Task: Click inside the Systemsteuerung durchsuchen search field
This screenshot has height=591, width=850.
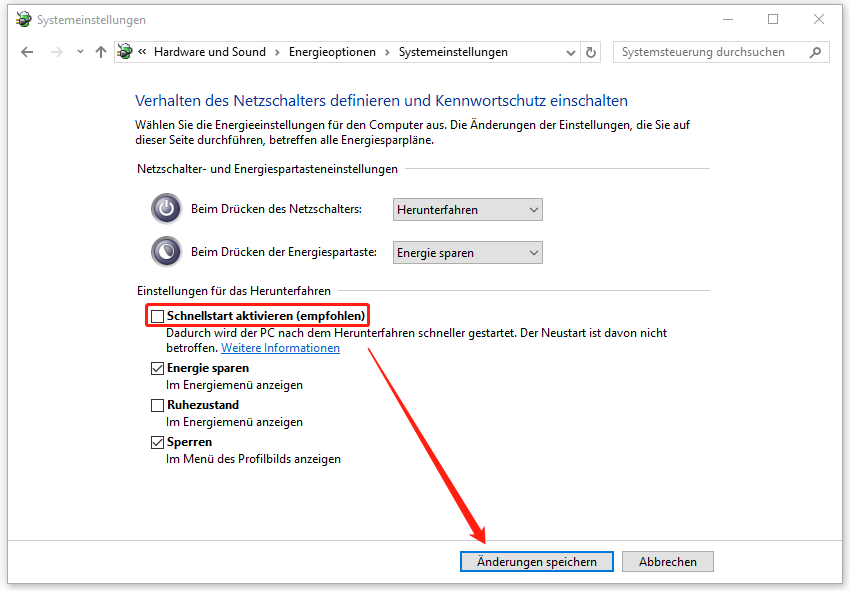Action: pos(700,51)
